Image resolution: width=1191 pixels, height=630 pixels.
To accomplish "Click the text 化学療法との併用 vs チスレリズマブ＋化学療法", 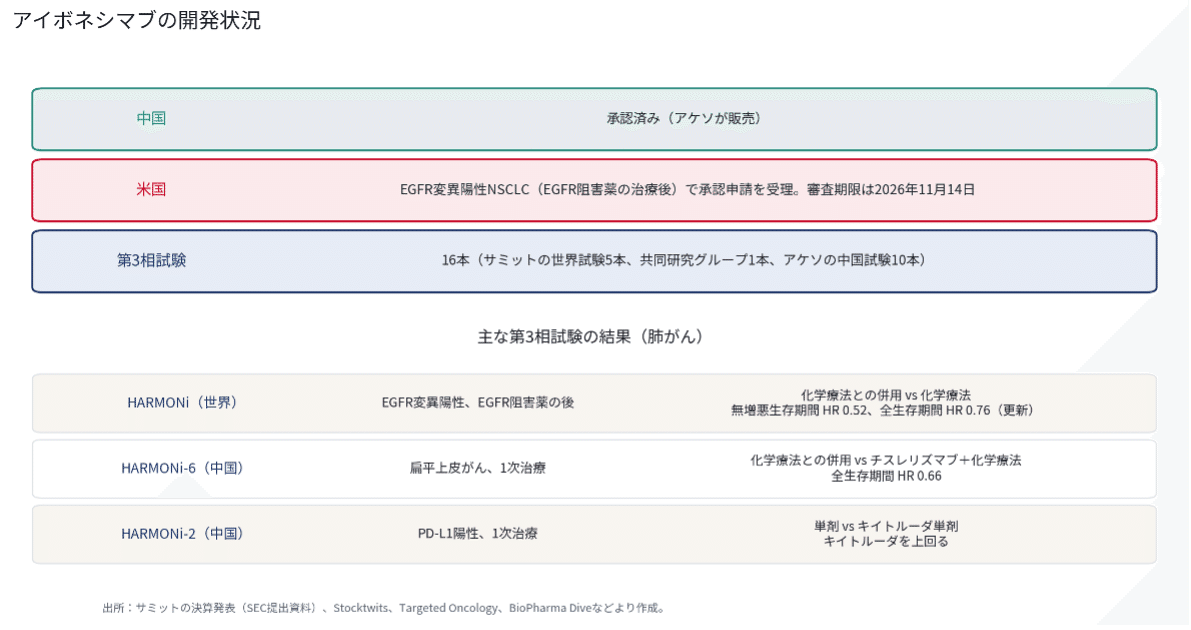I will click(x=886, y=461).
